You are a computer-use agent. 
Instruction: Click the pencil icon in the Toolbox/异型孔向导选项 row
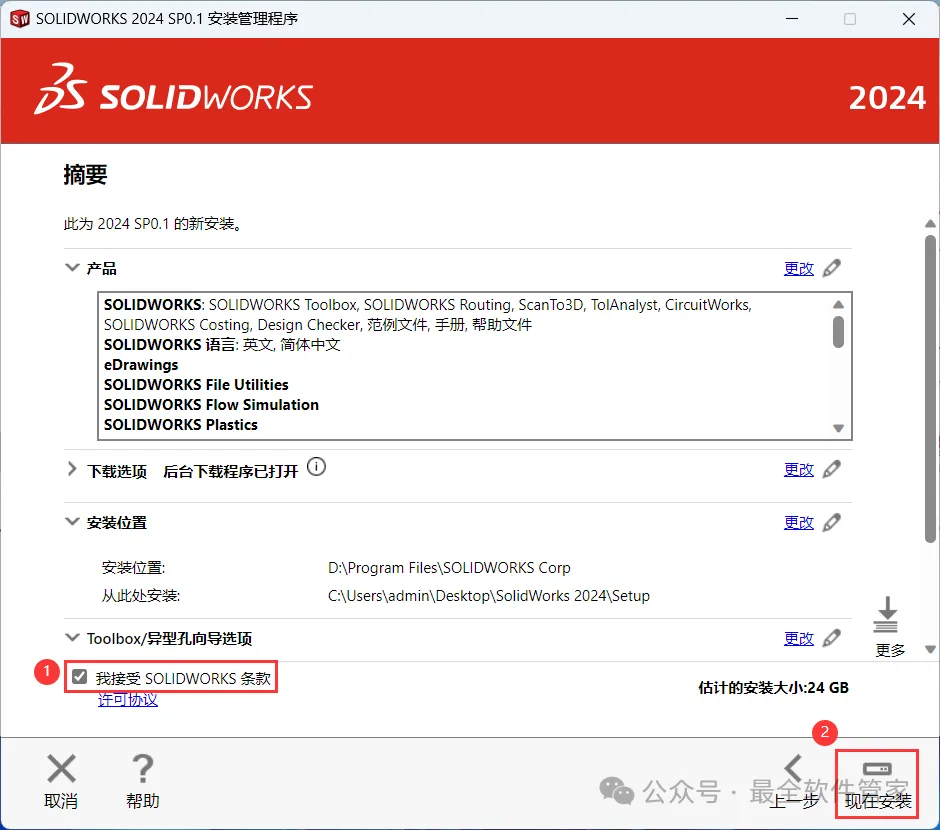click(831, 638)
